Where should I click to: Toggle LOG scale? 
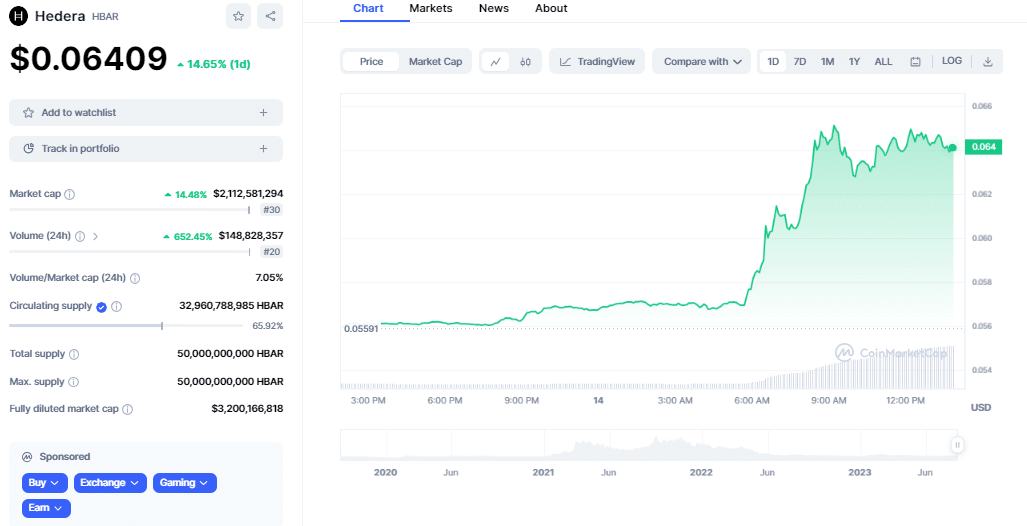[952, 61]
